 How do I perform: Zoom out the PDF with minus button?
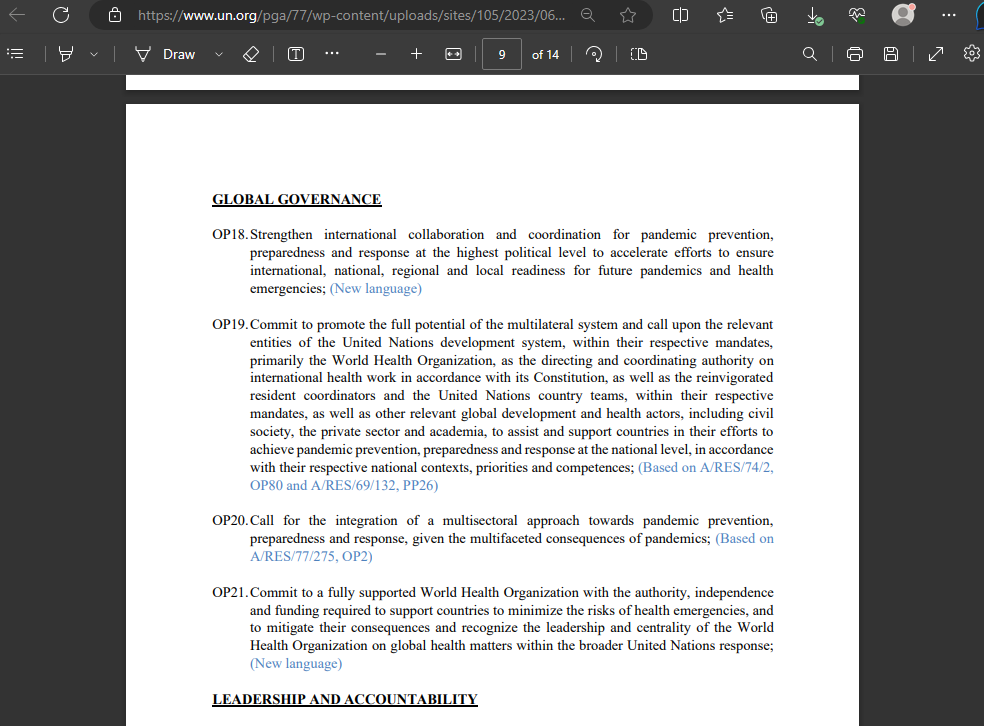380,55
